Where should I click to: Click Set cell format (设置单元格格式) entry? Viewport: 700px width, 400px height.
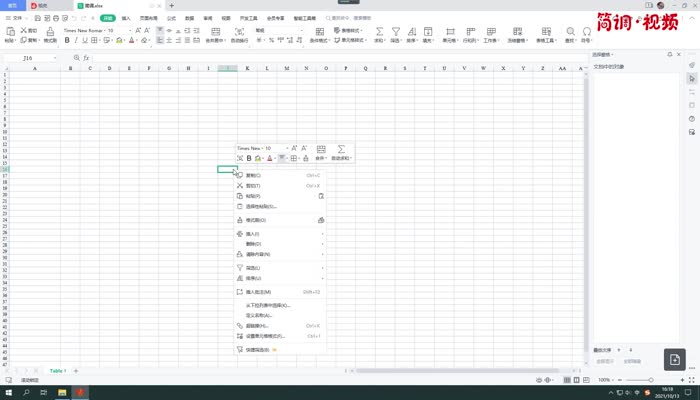[265, 336]
